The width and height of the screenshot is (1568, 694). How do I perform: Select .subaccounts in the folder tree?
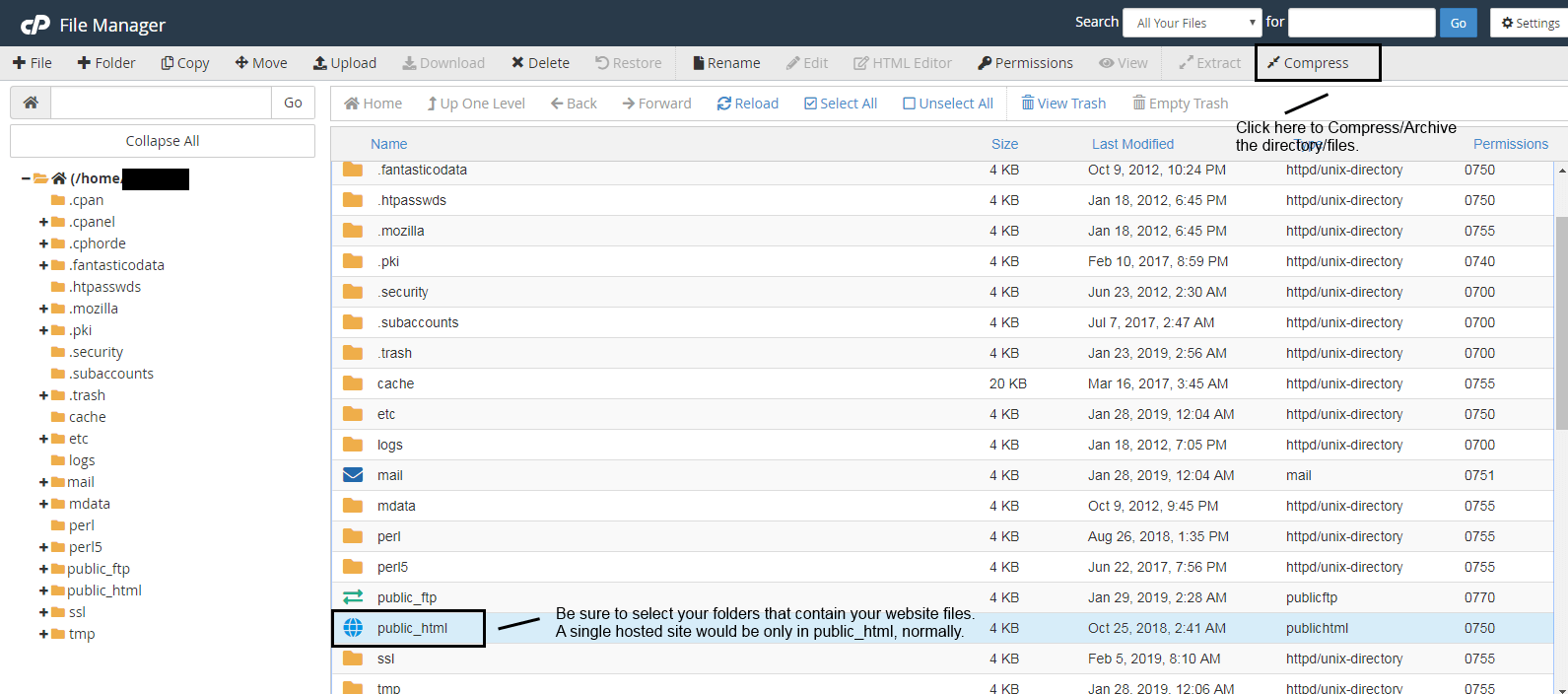111,374
